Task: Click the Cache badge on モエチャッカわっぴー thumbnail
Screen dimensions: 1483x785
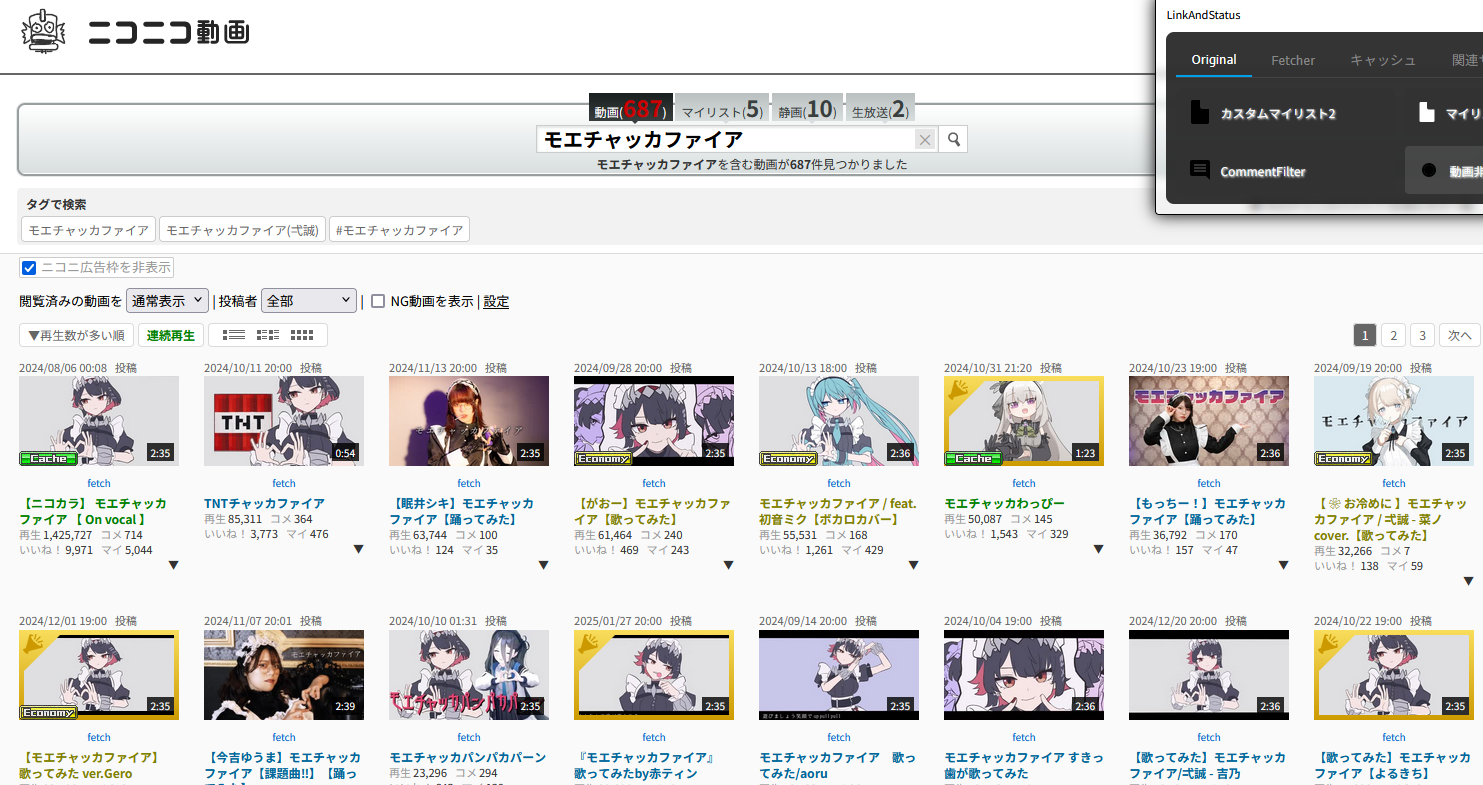Action: pyautogui.click(x=974, y=458)
